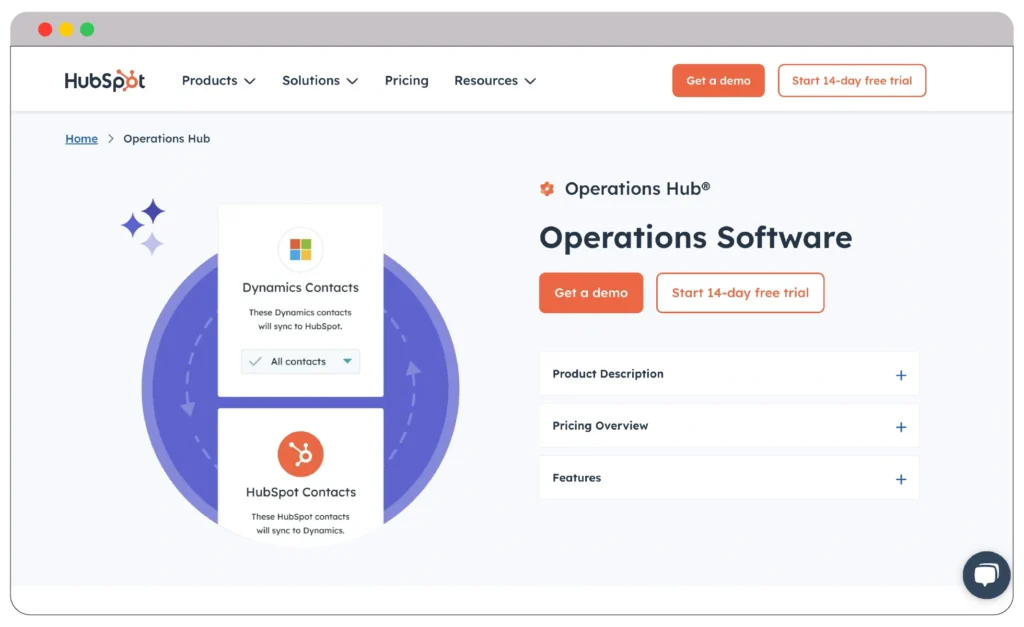This screenshot has width=1024, height=627.
Task: Click the HubSpot Contacts card title
Action: [300, 492]
